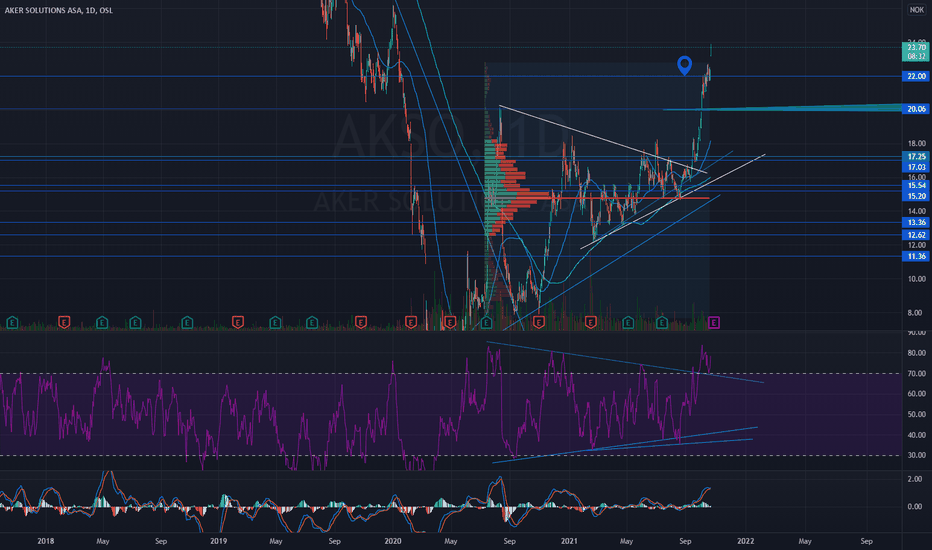Select the 17.03 price level label

(x=916, y=167)
